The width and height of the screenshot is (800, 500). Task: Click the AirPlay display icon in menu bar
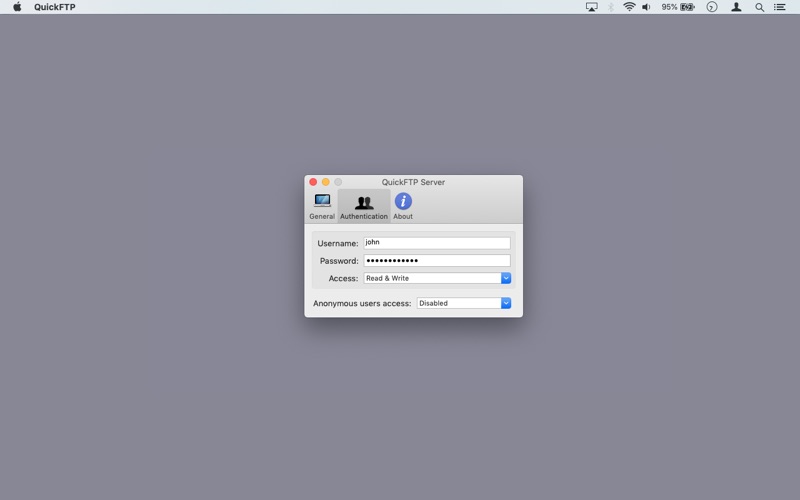click(x=591, y=7)
